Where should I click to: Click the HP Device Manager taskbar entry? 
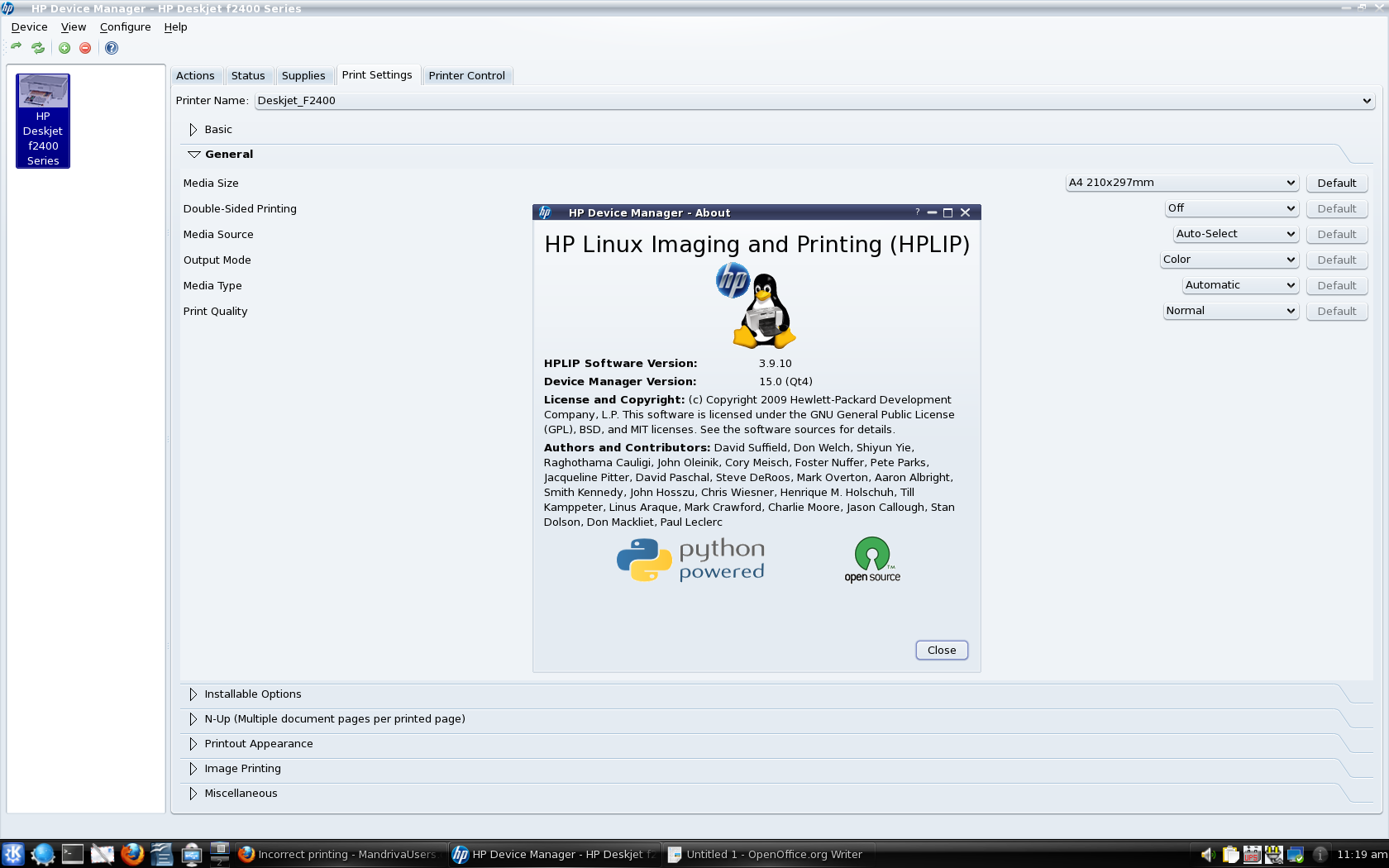(555, 855)
